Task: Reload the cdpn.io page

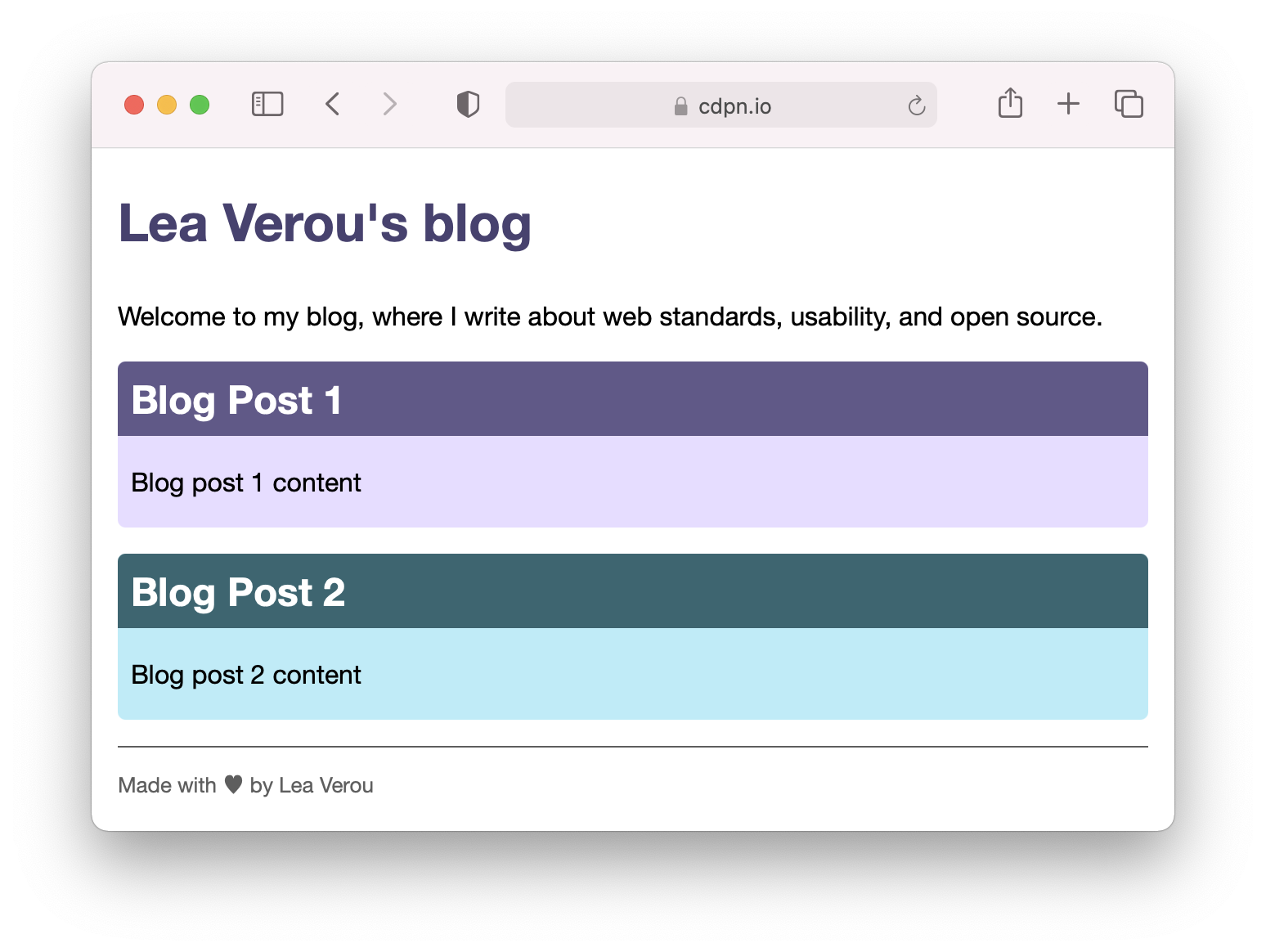Action: pos(916,106)
